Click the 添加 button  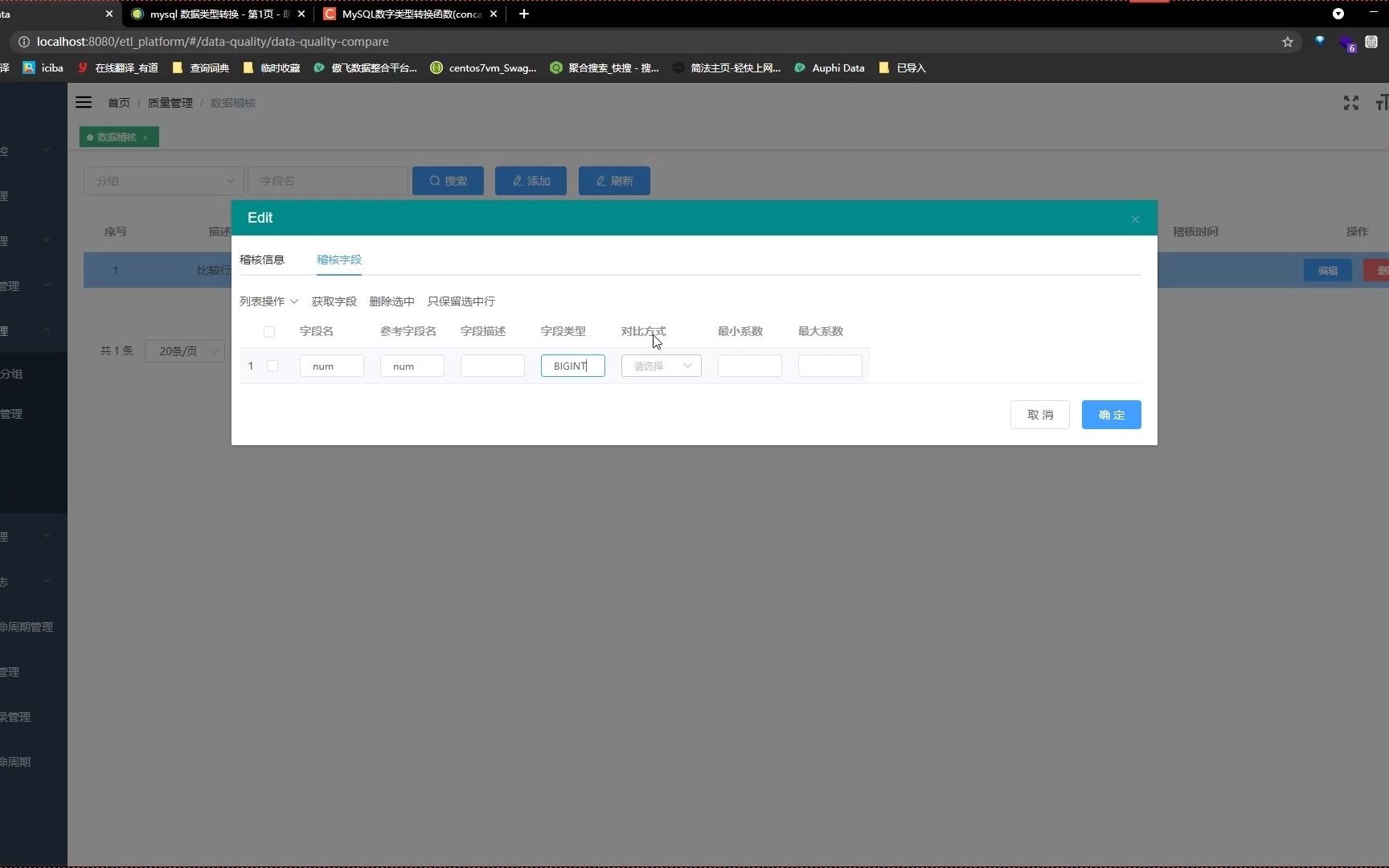(531, 181)
